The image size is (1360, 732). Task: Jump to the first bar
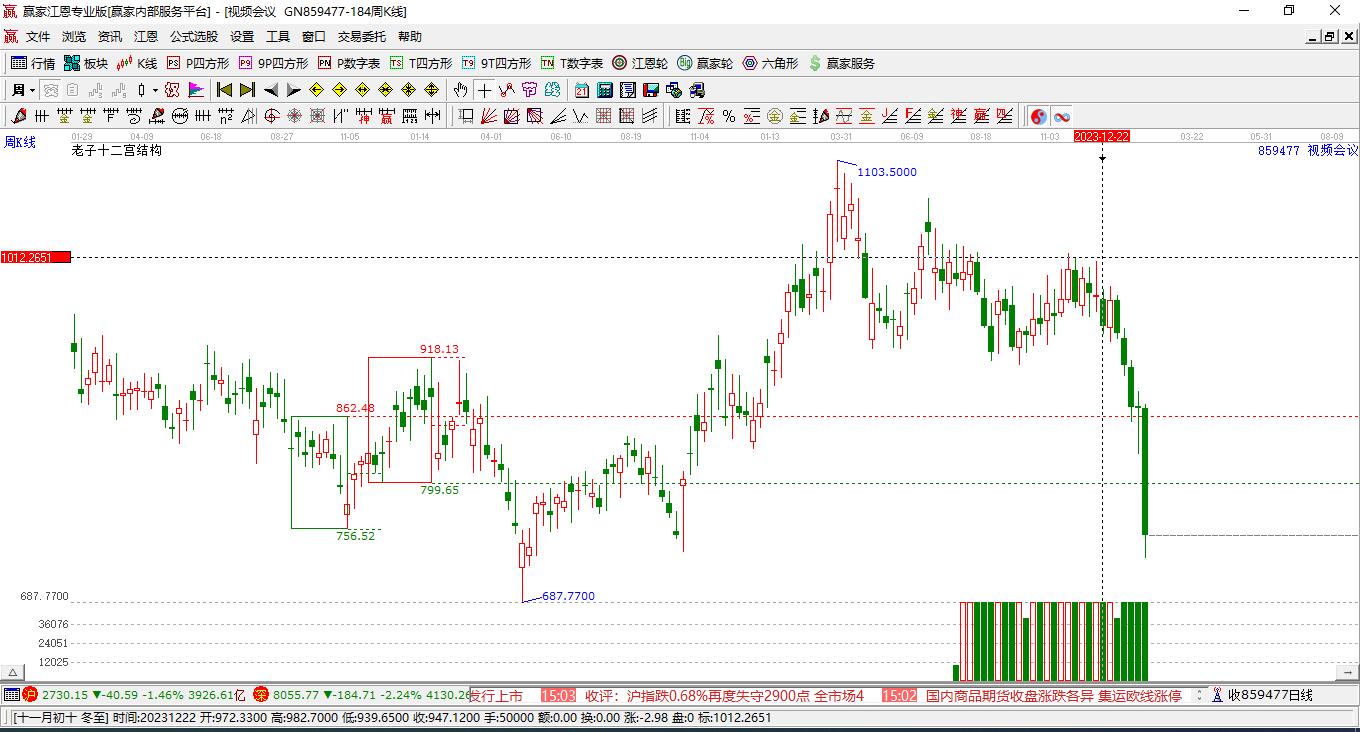(224, 90)
